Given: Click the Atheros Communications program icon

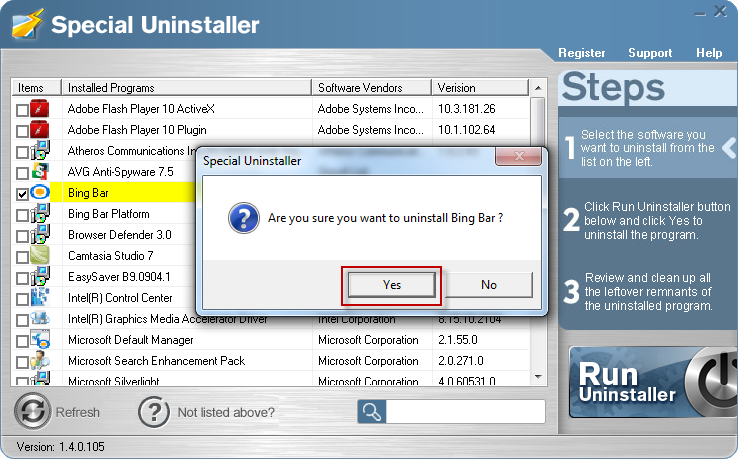Looking at the screenshot, I should click(40, 151).
